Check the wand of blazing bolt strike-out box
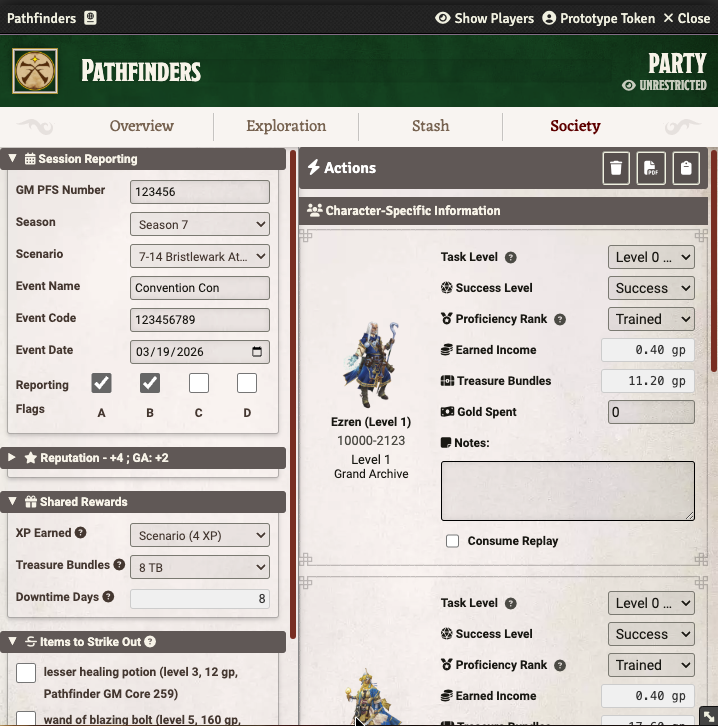Screen dimensions: 718x726 click(26, 718)
